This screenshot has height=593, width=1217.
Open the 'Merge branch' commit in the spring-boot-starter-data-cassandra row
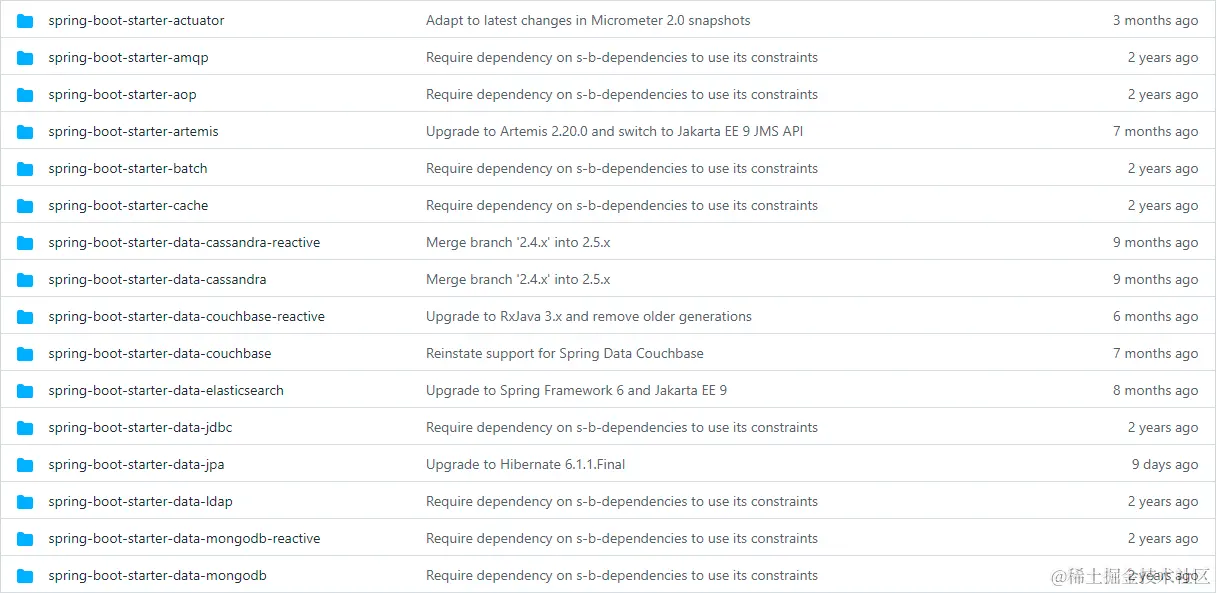click(x=518, y=280)
